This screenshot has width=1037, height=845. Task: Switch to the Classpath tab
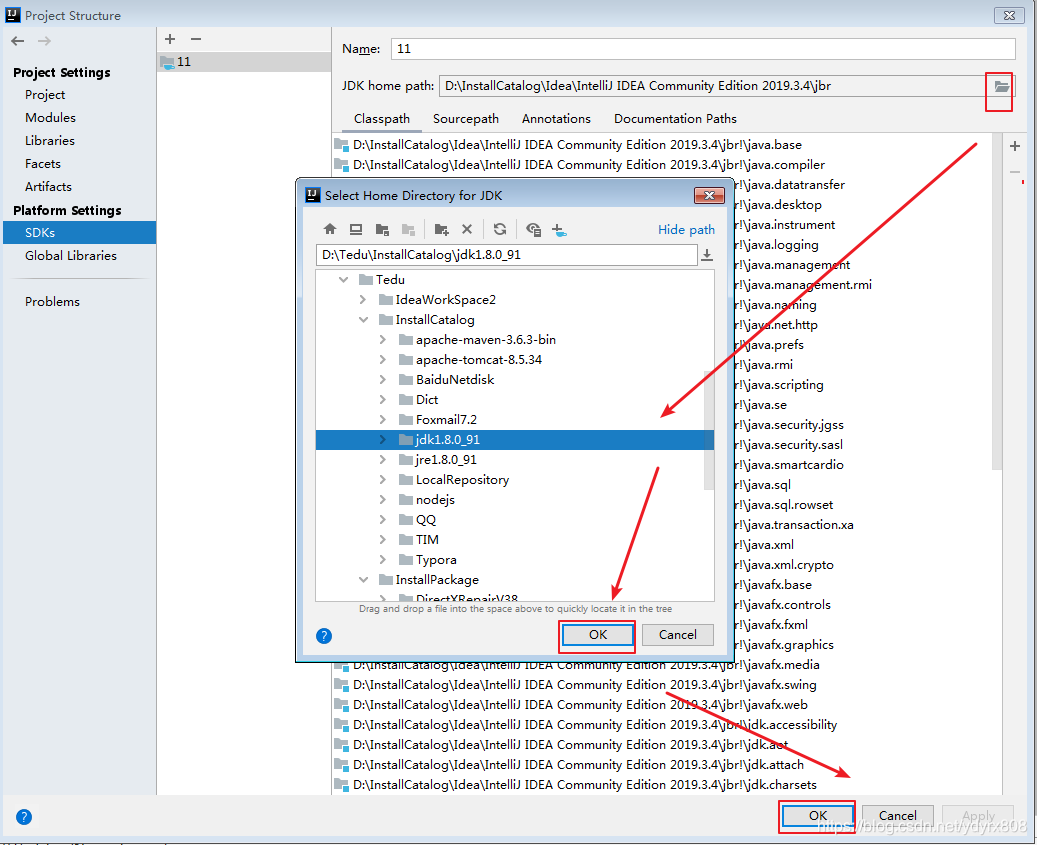(382, 119)
